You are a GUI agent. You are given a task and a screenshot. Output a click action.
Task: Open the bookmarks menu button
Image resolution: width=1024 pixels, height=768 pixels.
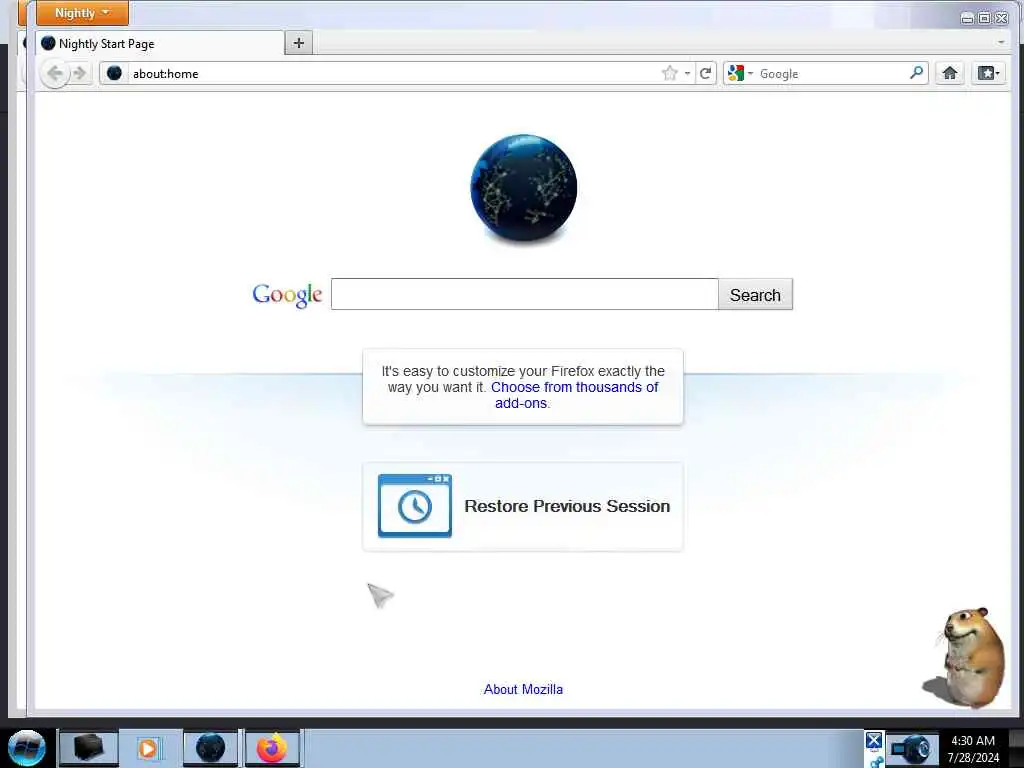[988, 73]
